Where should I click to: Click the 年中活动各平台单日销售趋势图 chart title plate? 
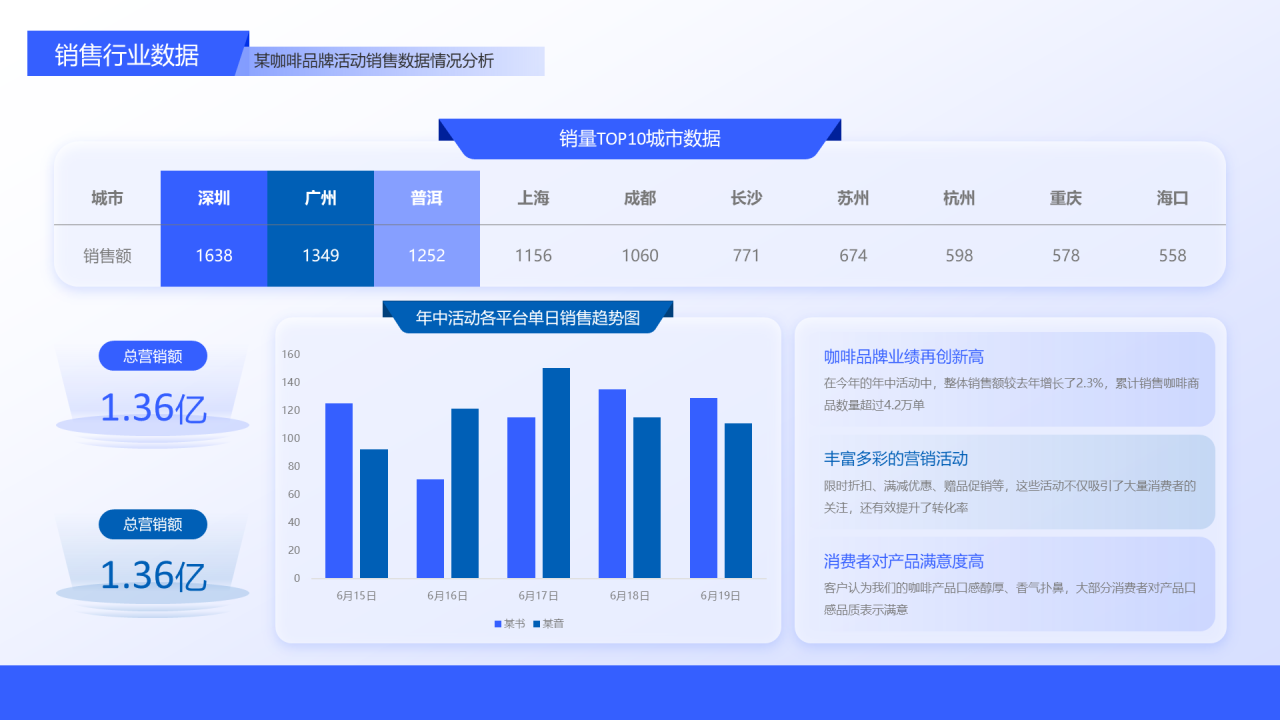point(529,316)
